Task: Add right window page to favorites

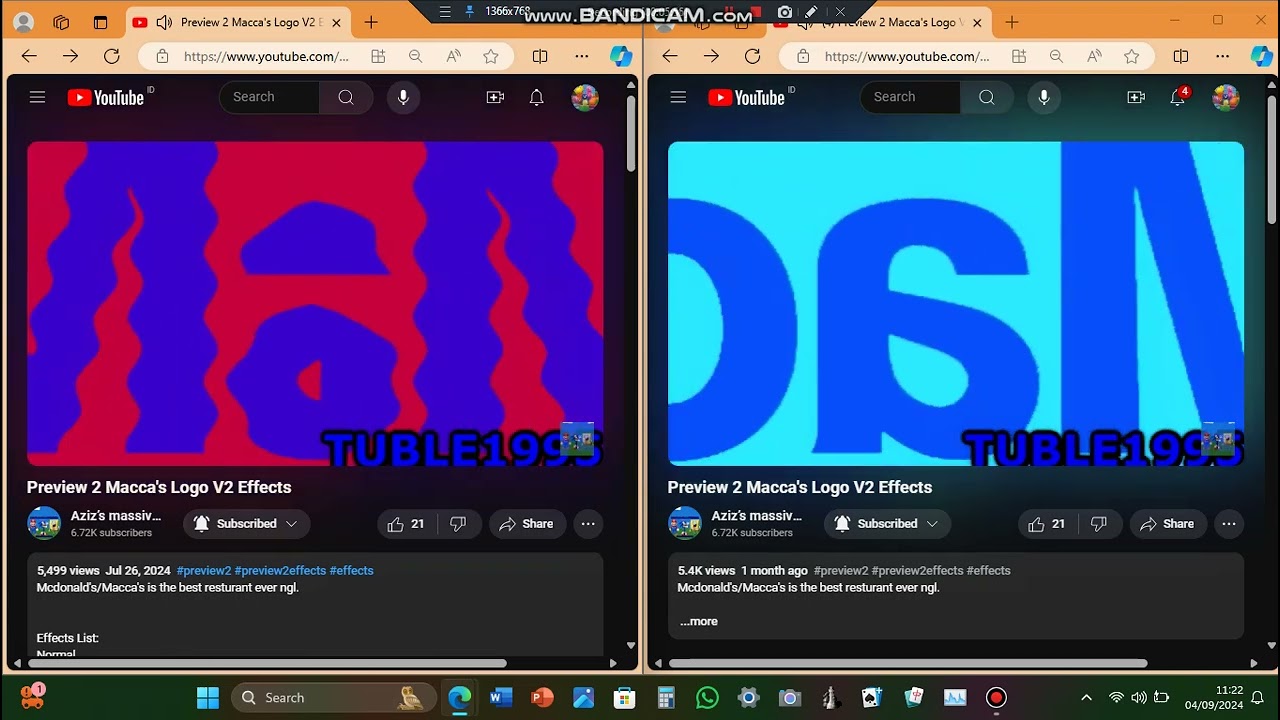Action: tap(1132, 57)
